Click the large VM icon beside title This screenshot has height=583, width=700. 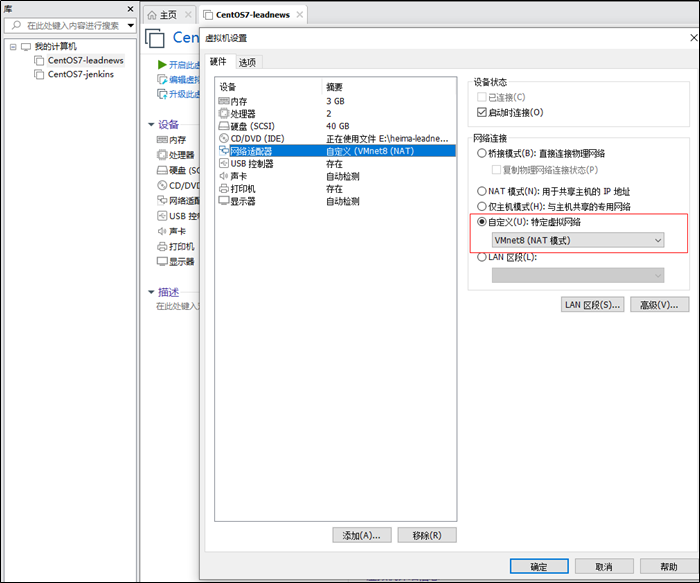coord(155,38)
